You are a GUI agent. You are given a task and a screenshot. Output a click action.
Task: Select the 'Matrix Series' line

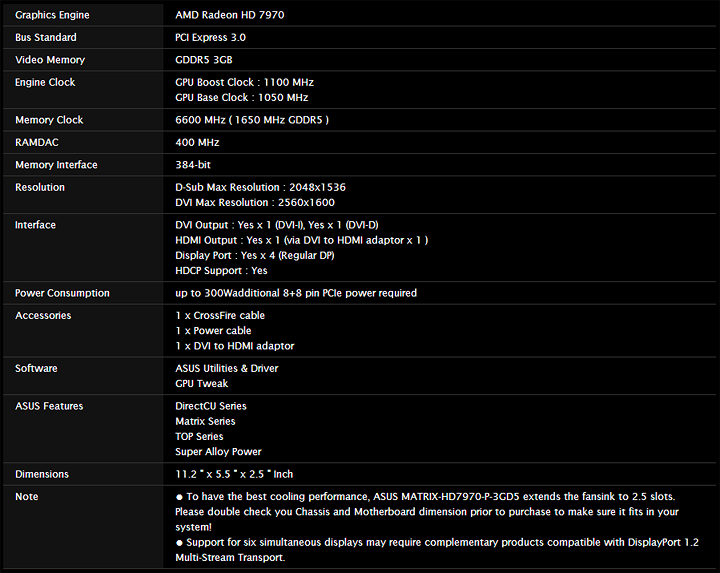(x=205, y=421)
